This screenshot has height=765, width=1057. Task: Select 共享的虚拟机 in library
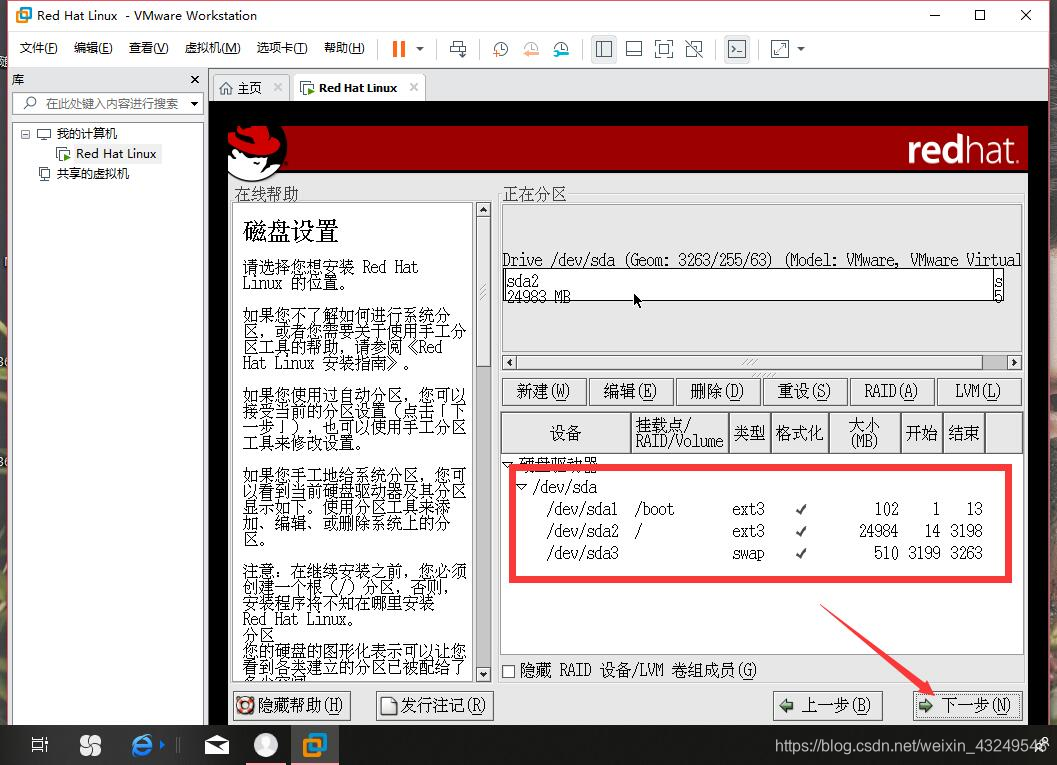pyautogui.click(x=92, y=174)
